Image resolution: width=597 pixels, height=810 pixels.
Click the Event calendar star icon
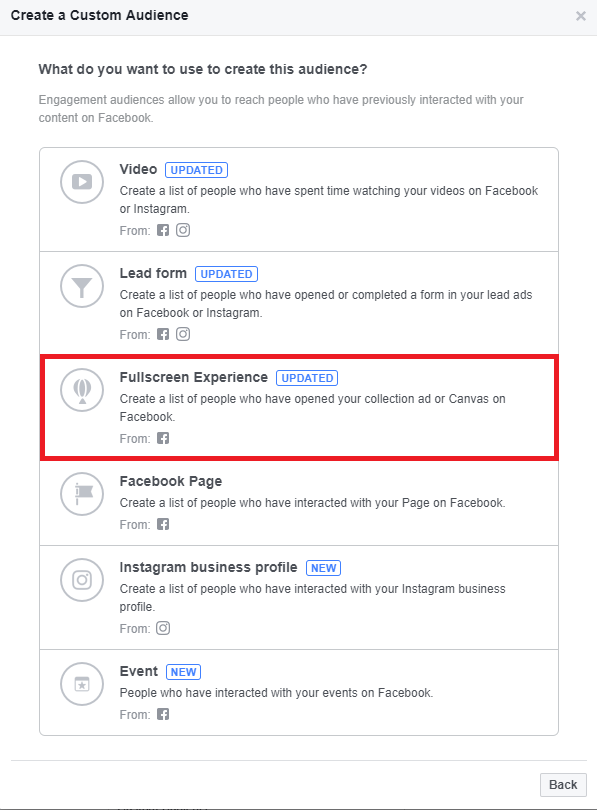pos(82,684)
